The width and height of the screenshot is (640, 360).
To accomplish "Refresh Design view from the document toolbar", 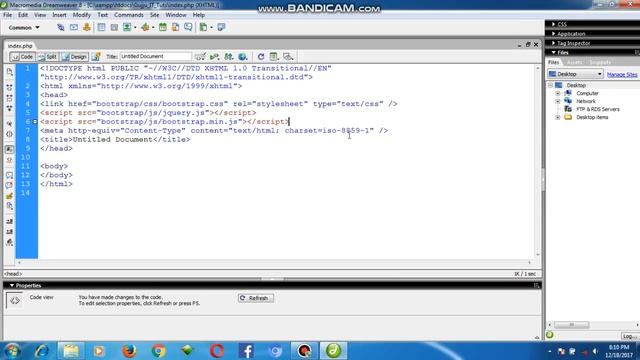I will (x=261, y=57).
